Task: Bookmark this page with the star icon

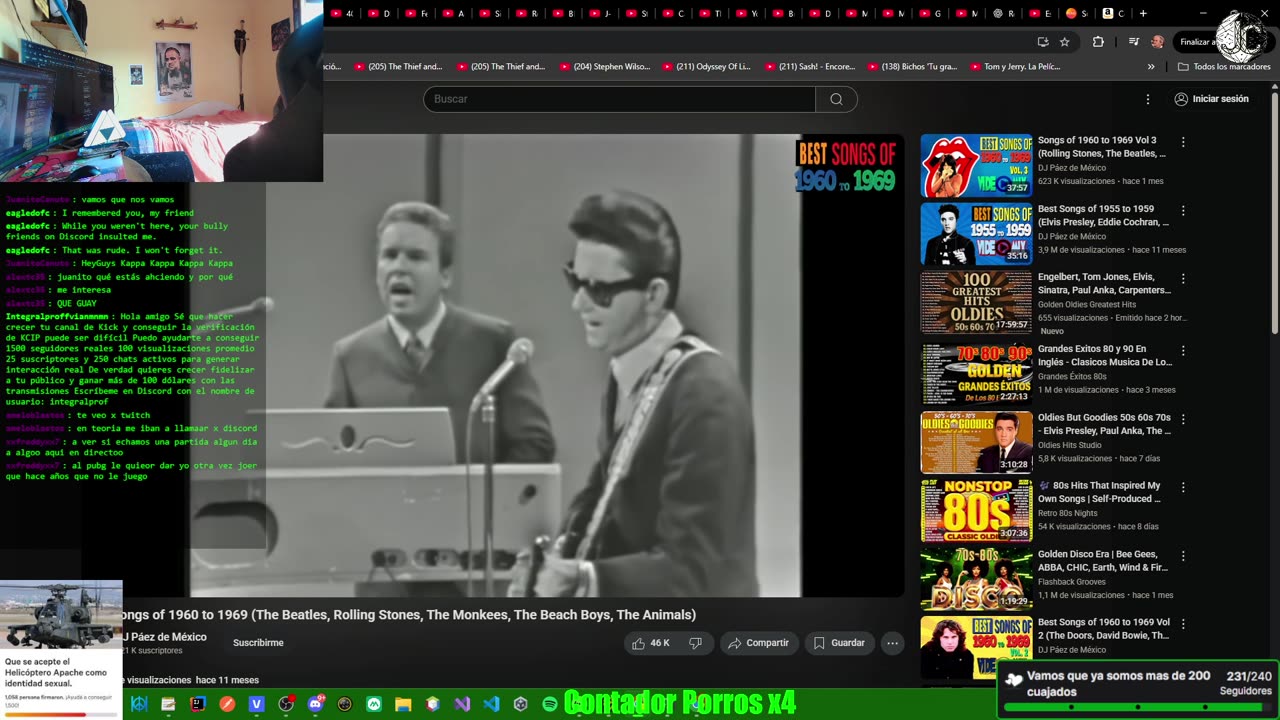Action: tap(1065, 42)
